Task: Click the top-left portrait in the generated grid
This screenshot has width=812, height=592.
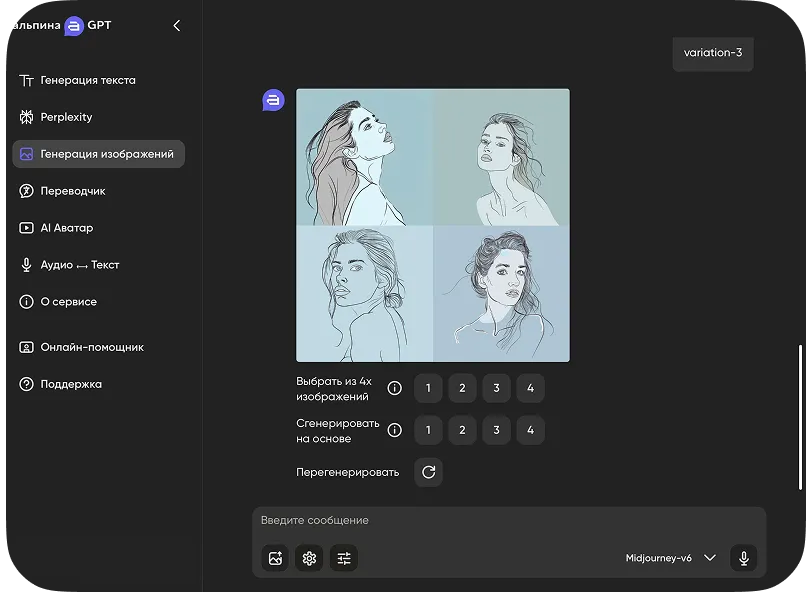Action: coord(364,157)
